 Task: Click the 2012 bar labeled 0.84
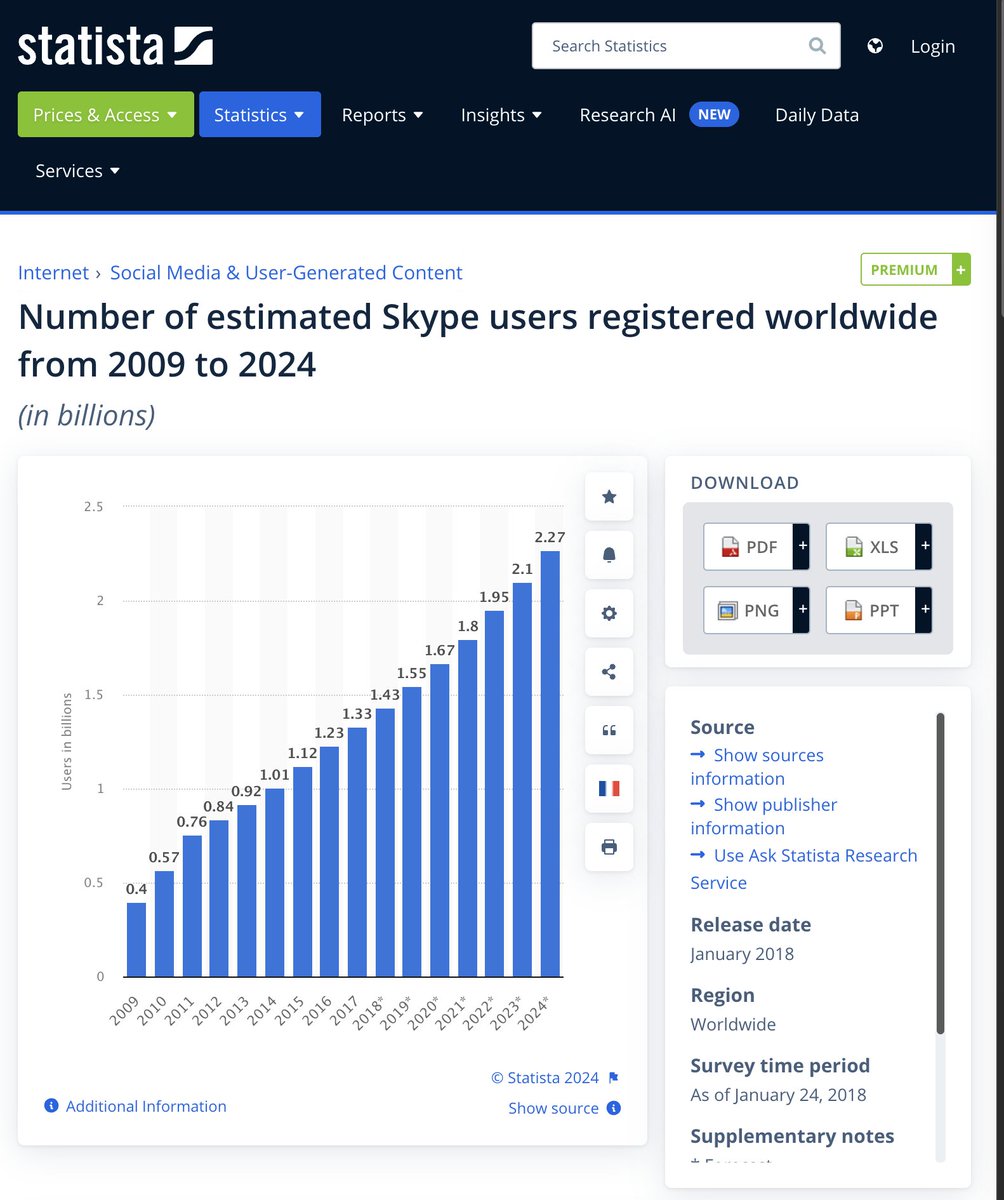219,898
